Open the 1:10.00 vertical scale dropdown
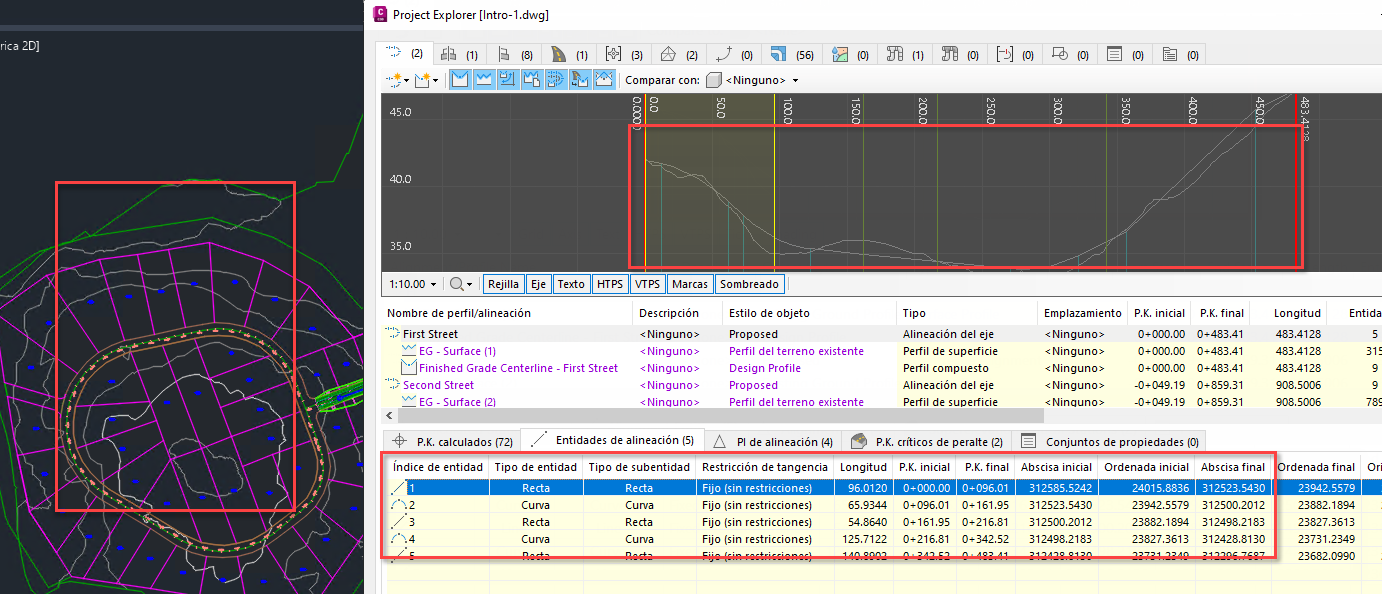1382x594 pixels. pos(413,284)
